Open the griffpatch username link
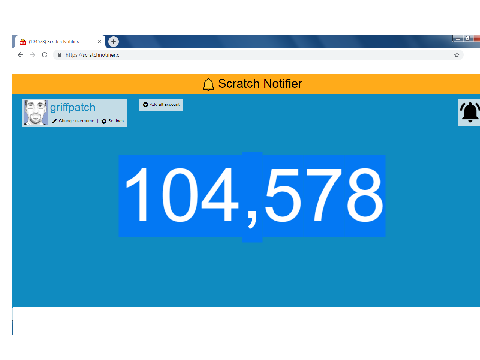The width and height of the screenshot is (480, 360). pyautogui.click(x=73, y=108)
